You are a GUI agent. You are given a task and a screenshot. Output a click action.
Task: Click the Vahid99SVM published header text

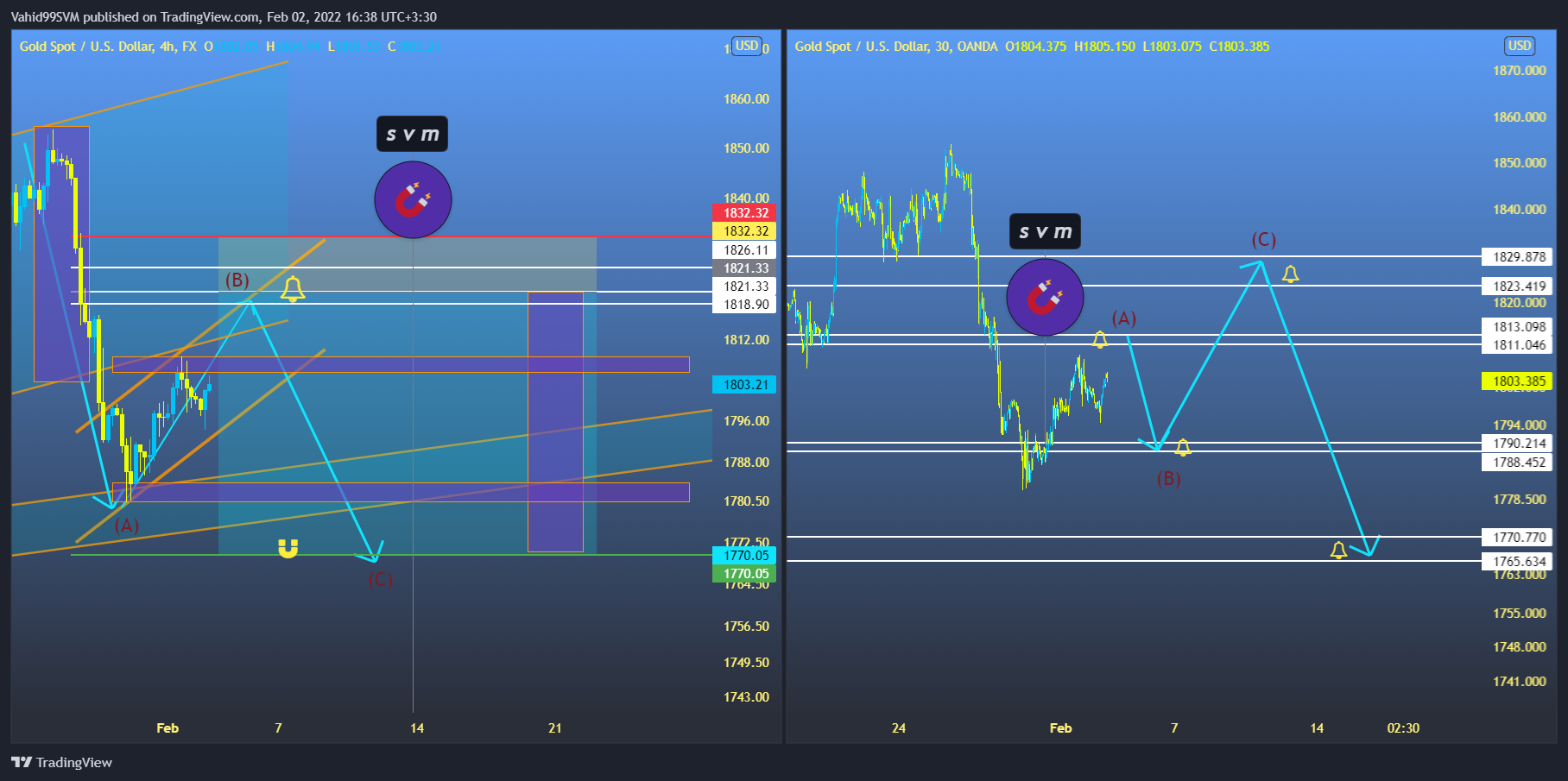point(224,17)
